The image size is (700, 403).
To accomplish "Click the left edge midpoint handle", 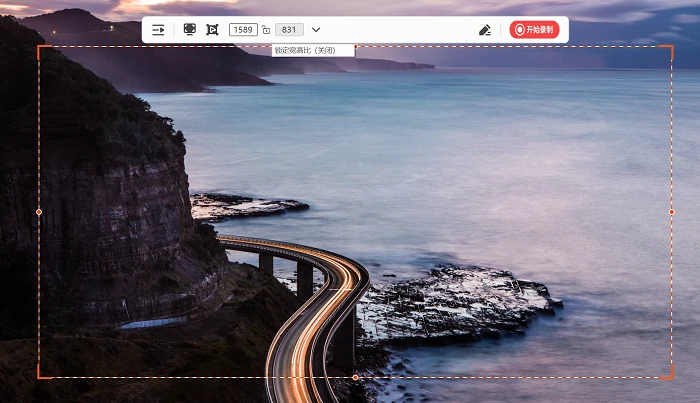I will point(39,212).
